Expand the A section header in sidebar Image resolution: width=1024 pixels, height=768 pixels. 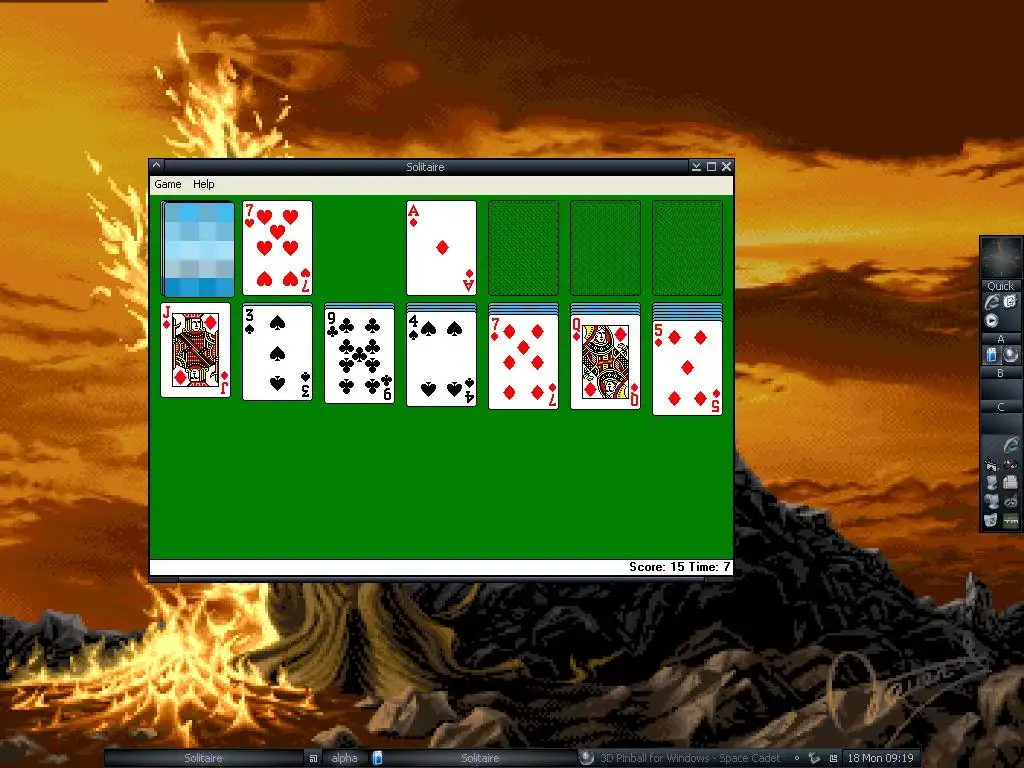pyautogui.click(x=1000, y=339)
